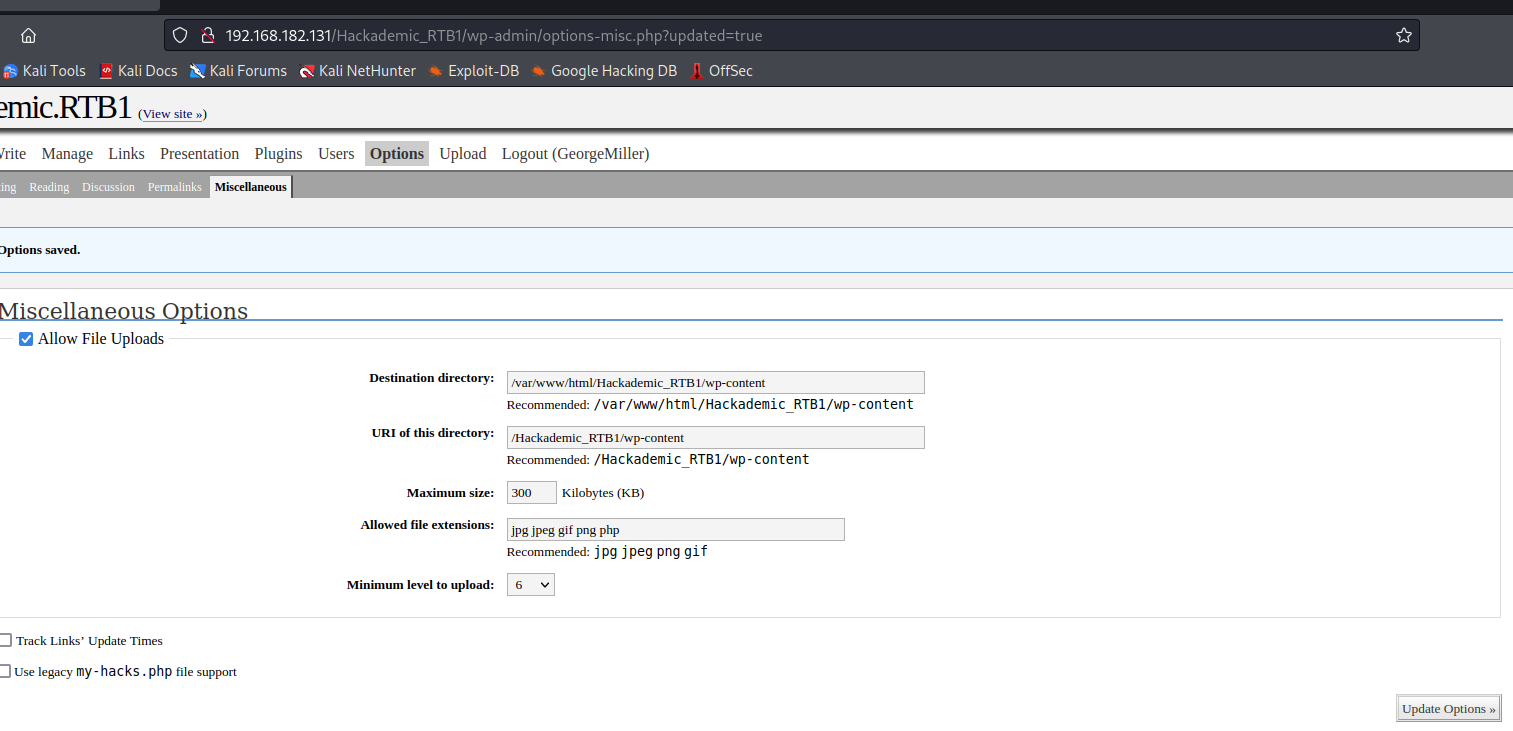Click the browser address bar URL
This screenshot has width=1513, height=731.
(x=494, y=36)
